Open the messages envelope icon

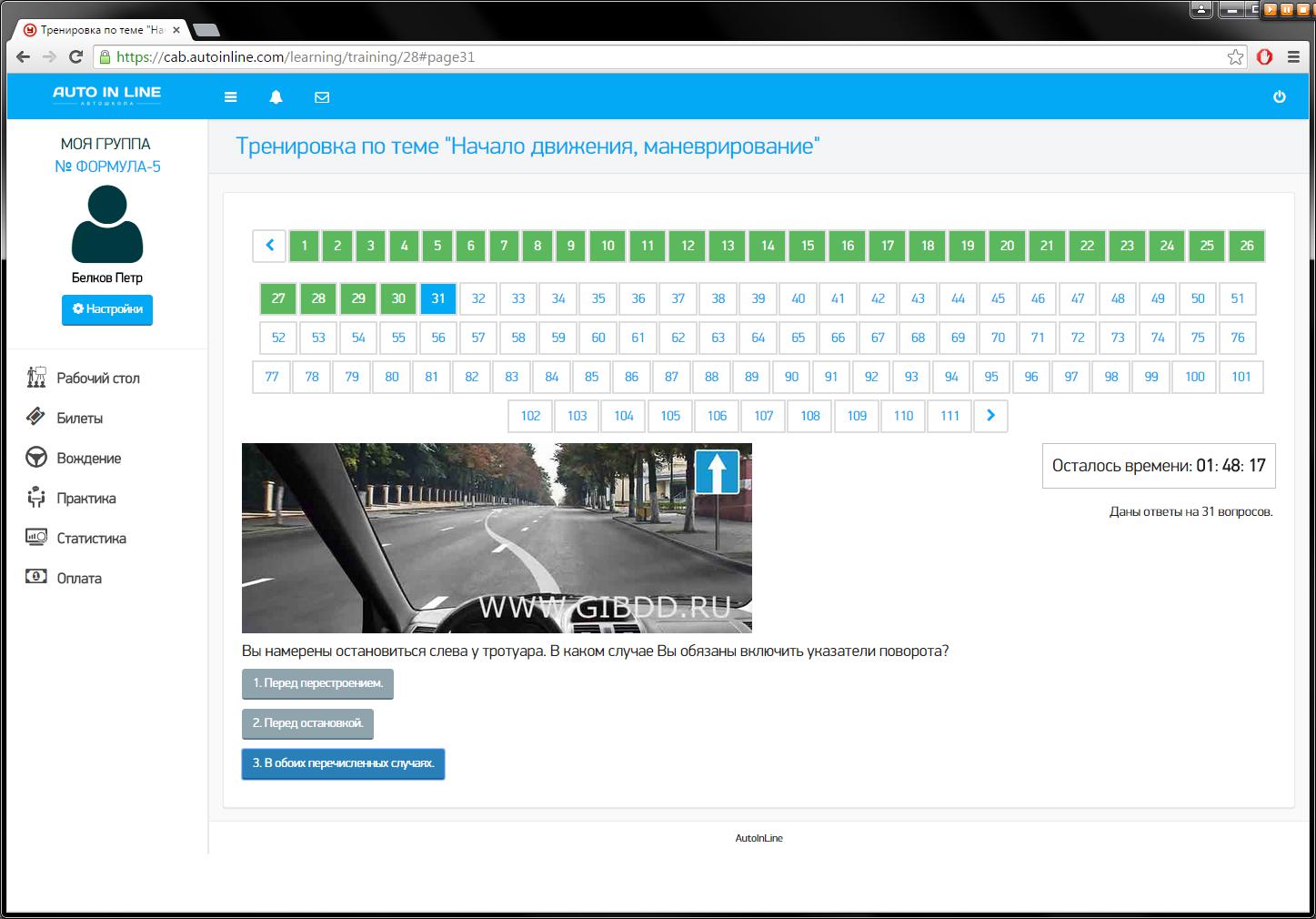[322, 97]
